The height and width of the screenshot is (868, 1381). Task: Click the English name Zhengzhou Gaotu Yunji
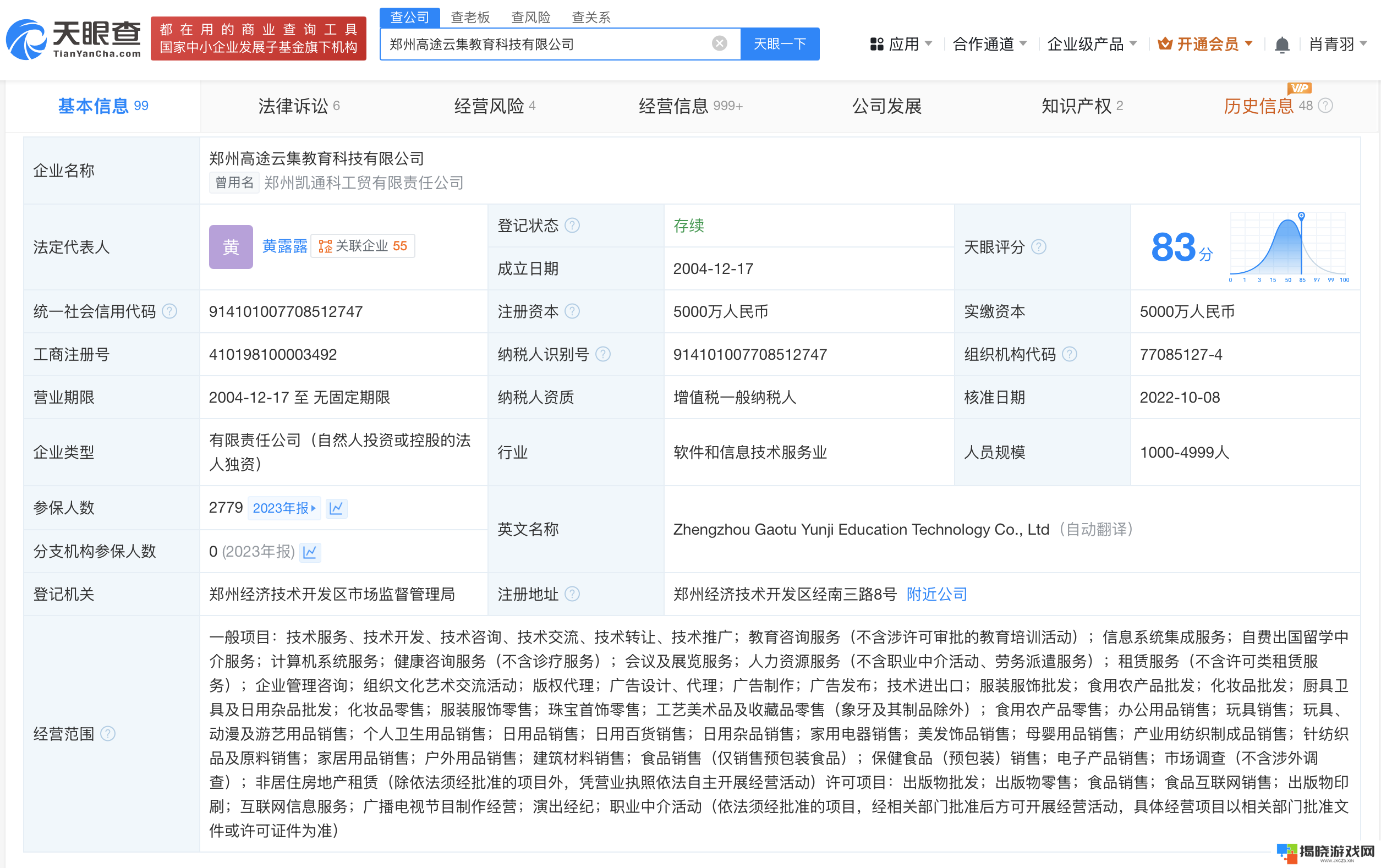[861, 529]
